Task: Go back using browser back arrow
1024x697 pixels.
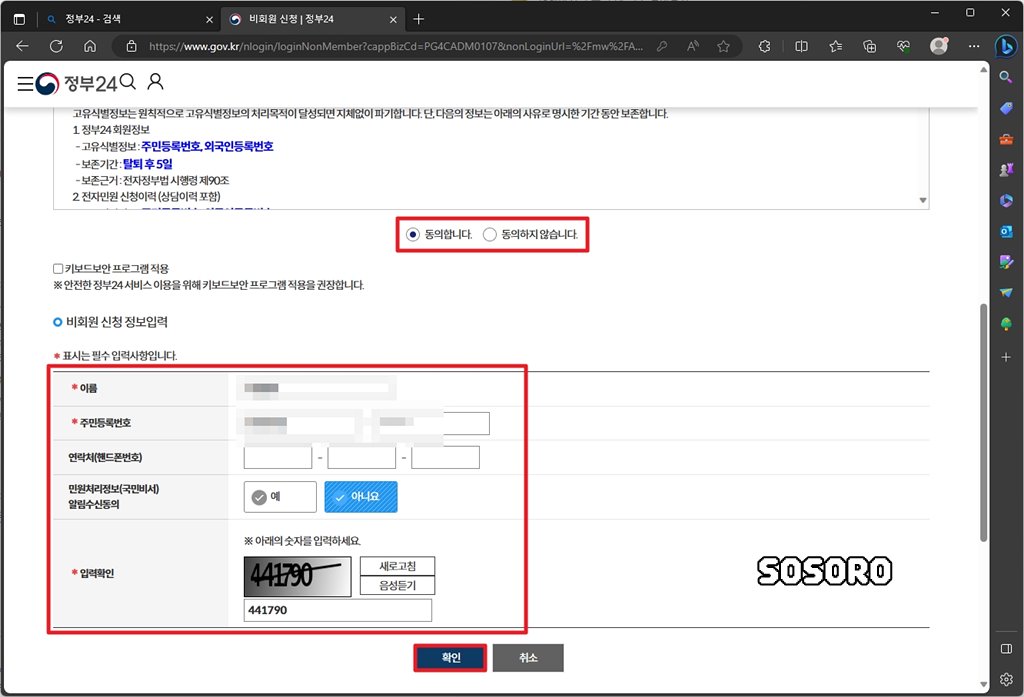Action: (x=22, y=46)
